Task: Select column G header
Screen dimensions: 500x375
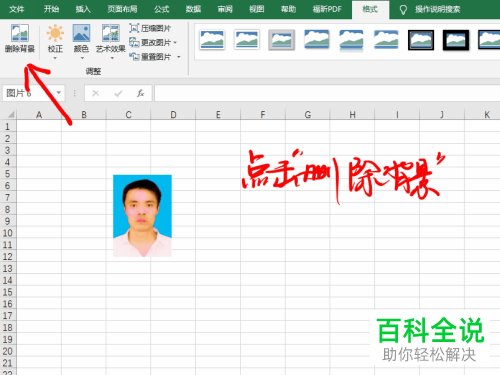Action: click(307, 115)
